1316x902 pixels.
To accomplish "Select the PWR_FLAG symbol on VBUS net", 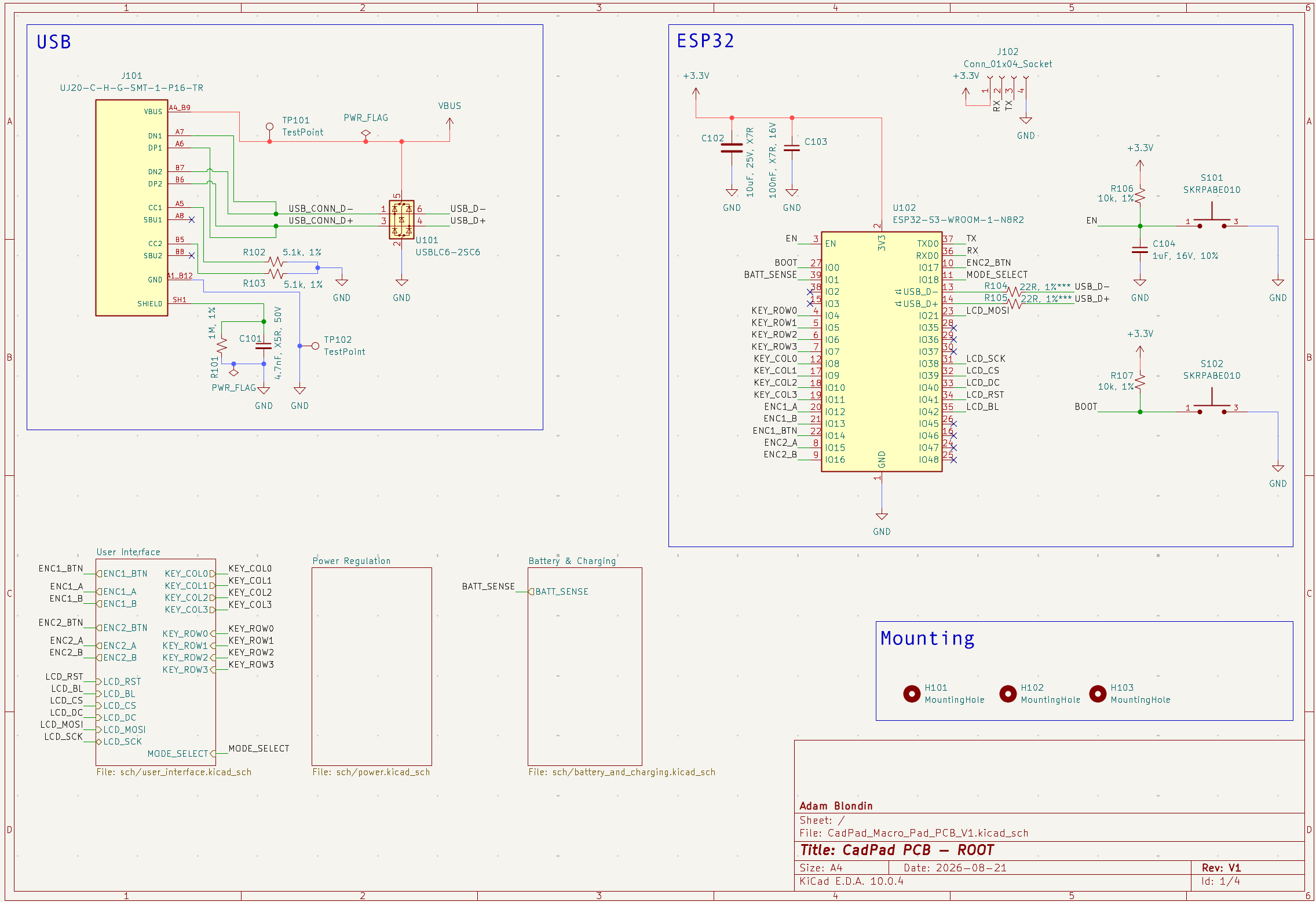I will (365, 134).
